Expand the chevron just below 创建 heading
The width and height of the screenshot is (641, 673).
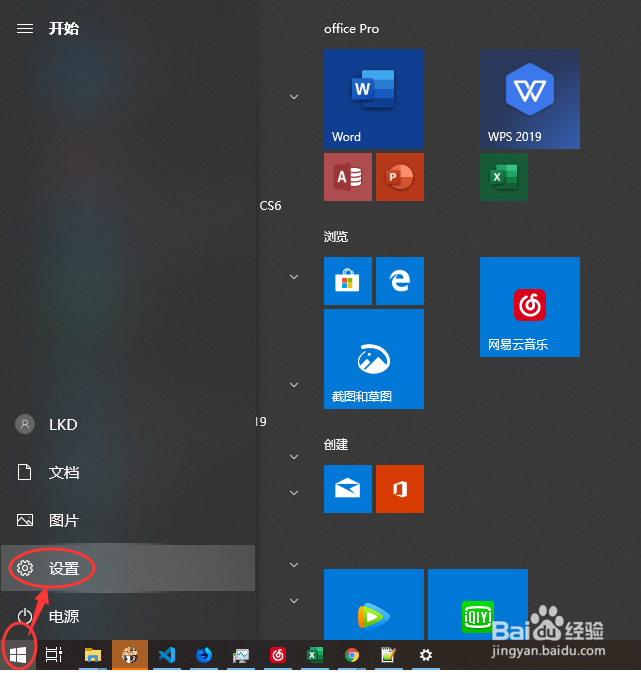pyautogui.click(x=294, y=457)
